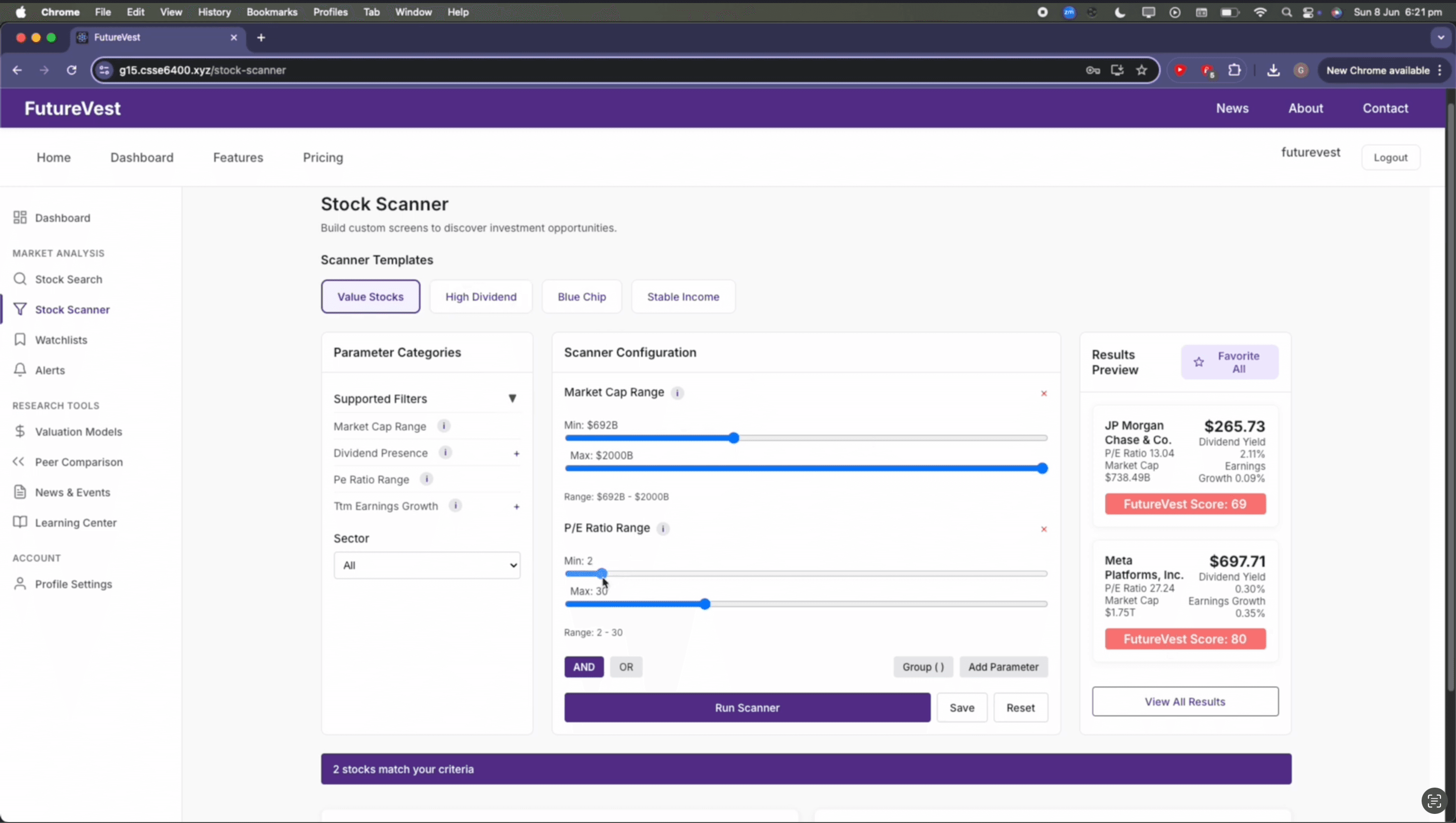Click the P/E Ratio Max slider handle

coord(705,604)
